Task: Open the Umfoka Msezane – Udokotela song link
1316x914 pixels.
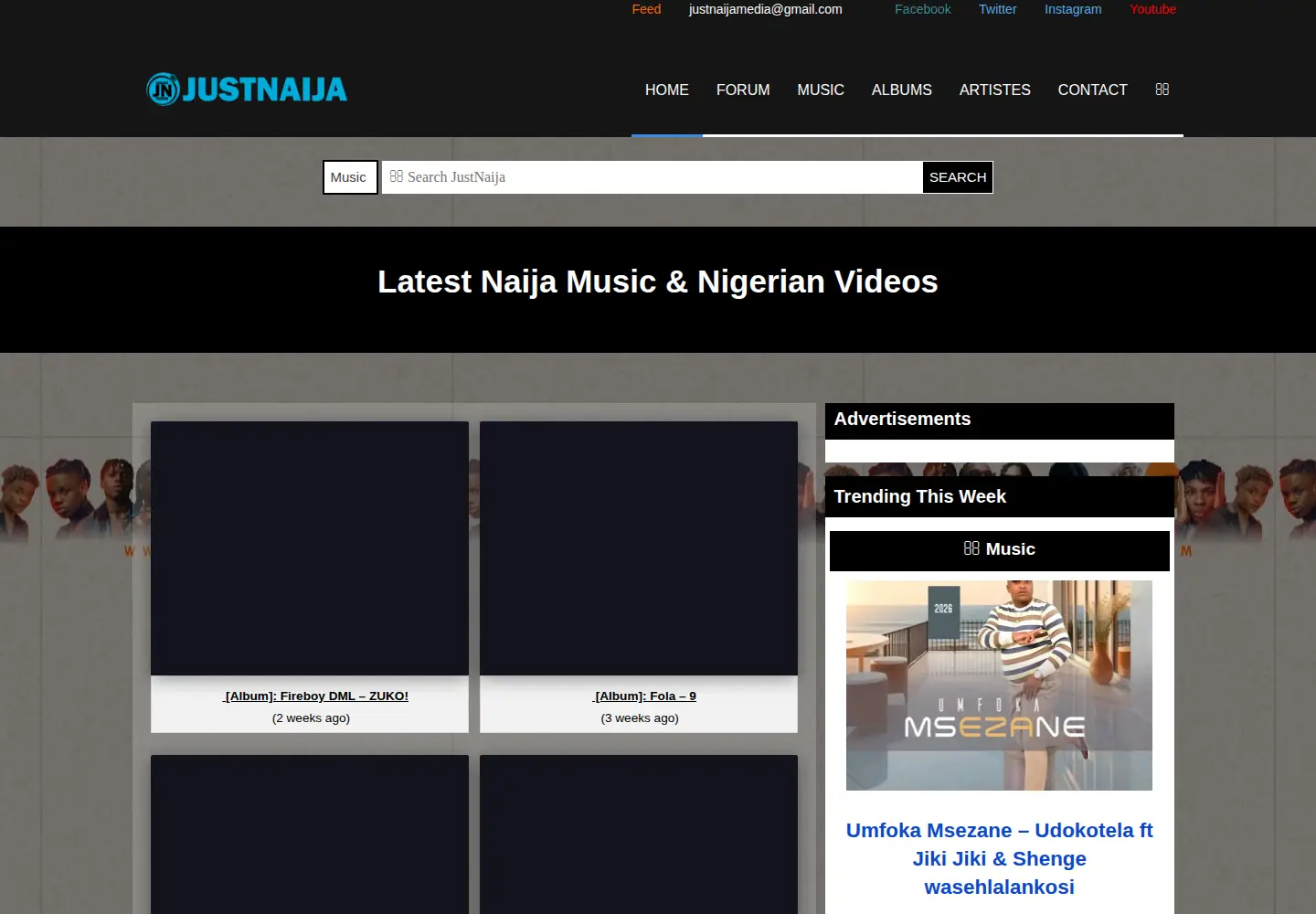Action: pos(999,858)
